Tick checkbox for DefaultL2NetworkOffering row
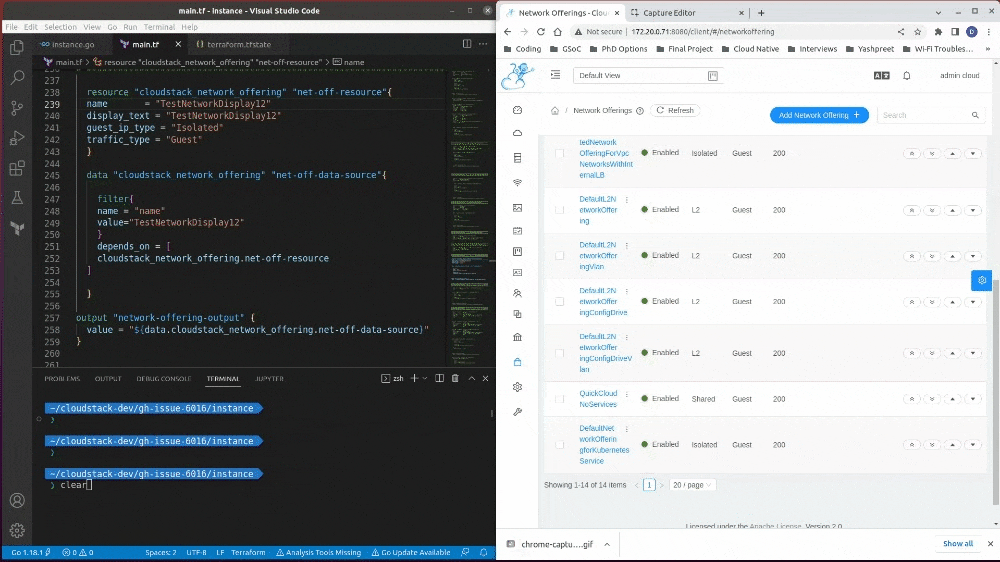The image size is (1000, 562). [x=559, y=209]
